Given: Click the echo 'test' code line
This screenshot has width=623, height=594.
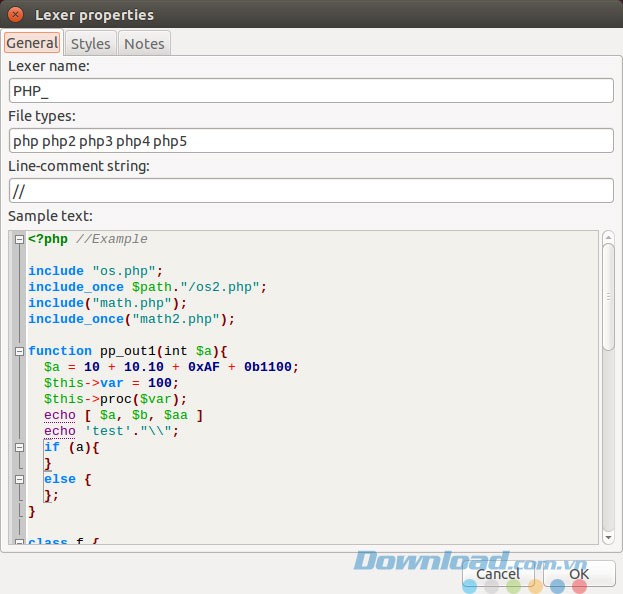Looking at the screenshot, I should (110, 431).
